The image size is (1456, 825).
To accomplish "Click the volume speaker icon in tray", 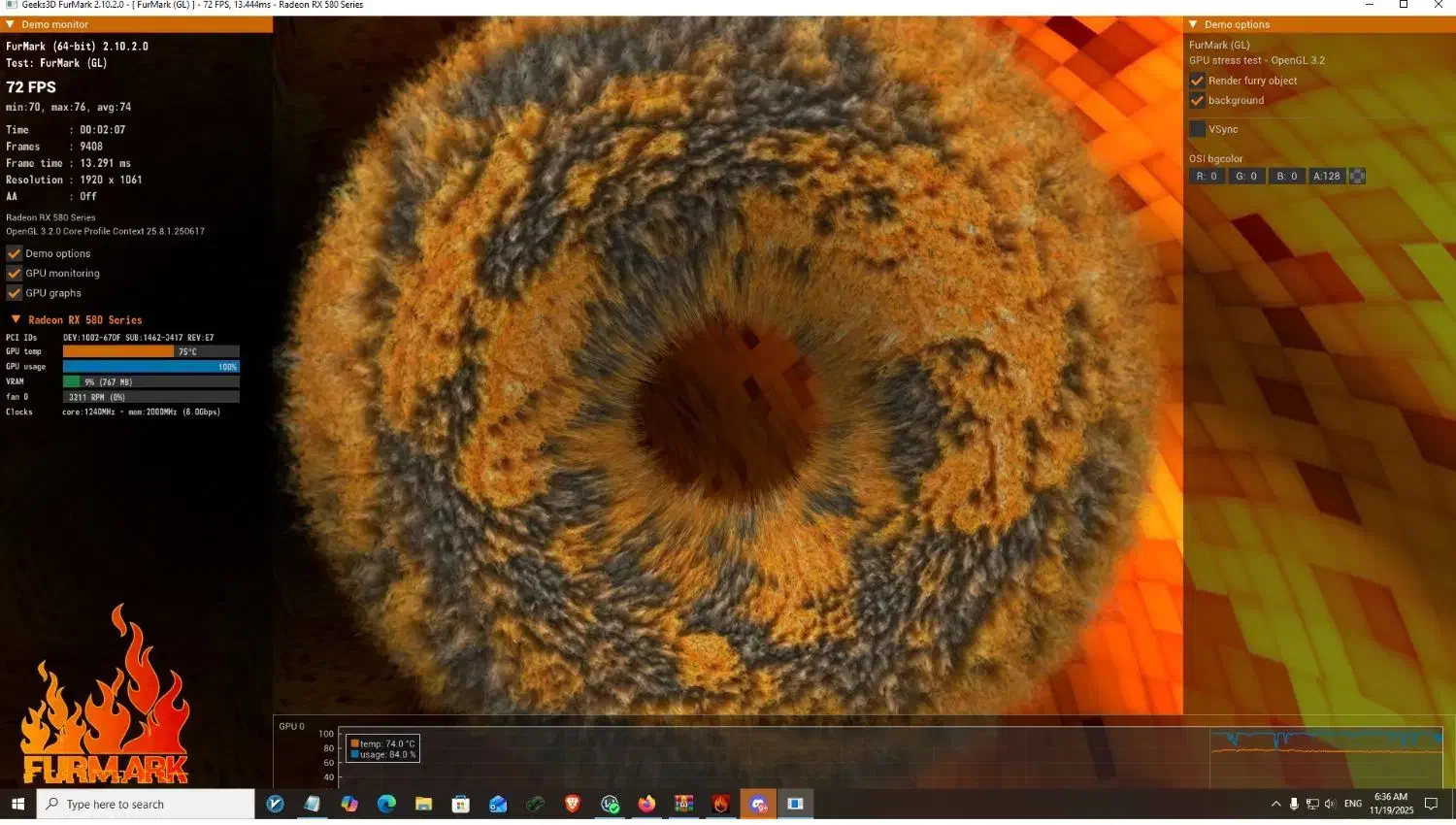I will (x=1330, y=804).
